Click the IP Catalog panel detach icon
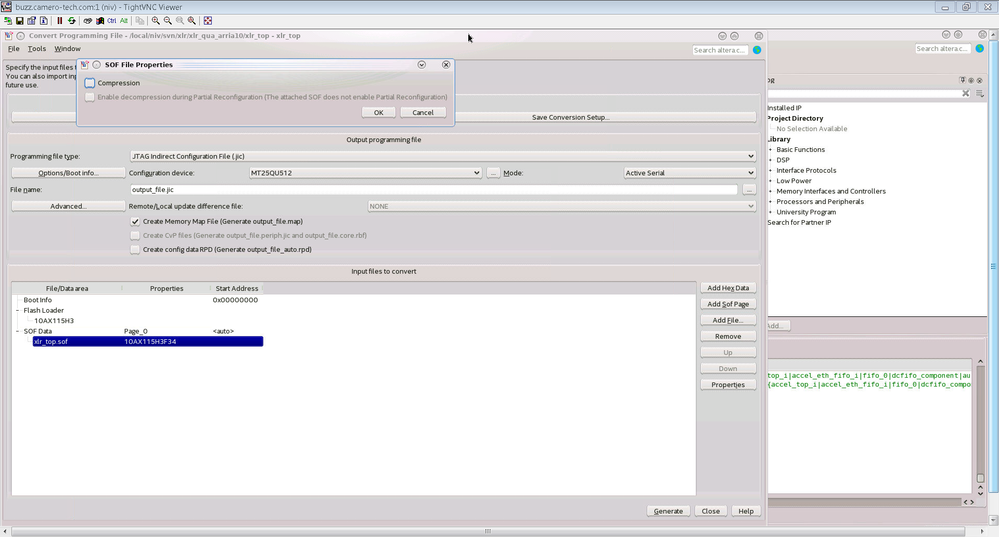This screenshot has width=999, height=537. [x=971, y=80]
